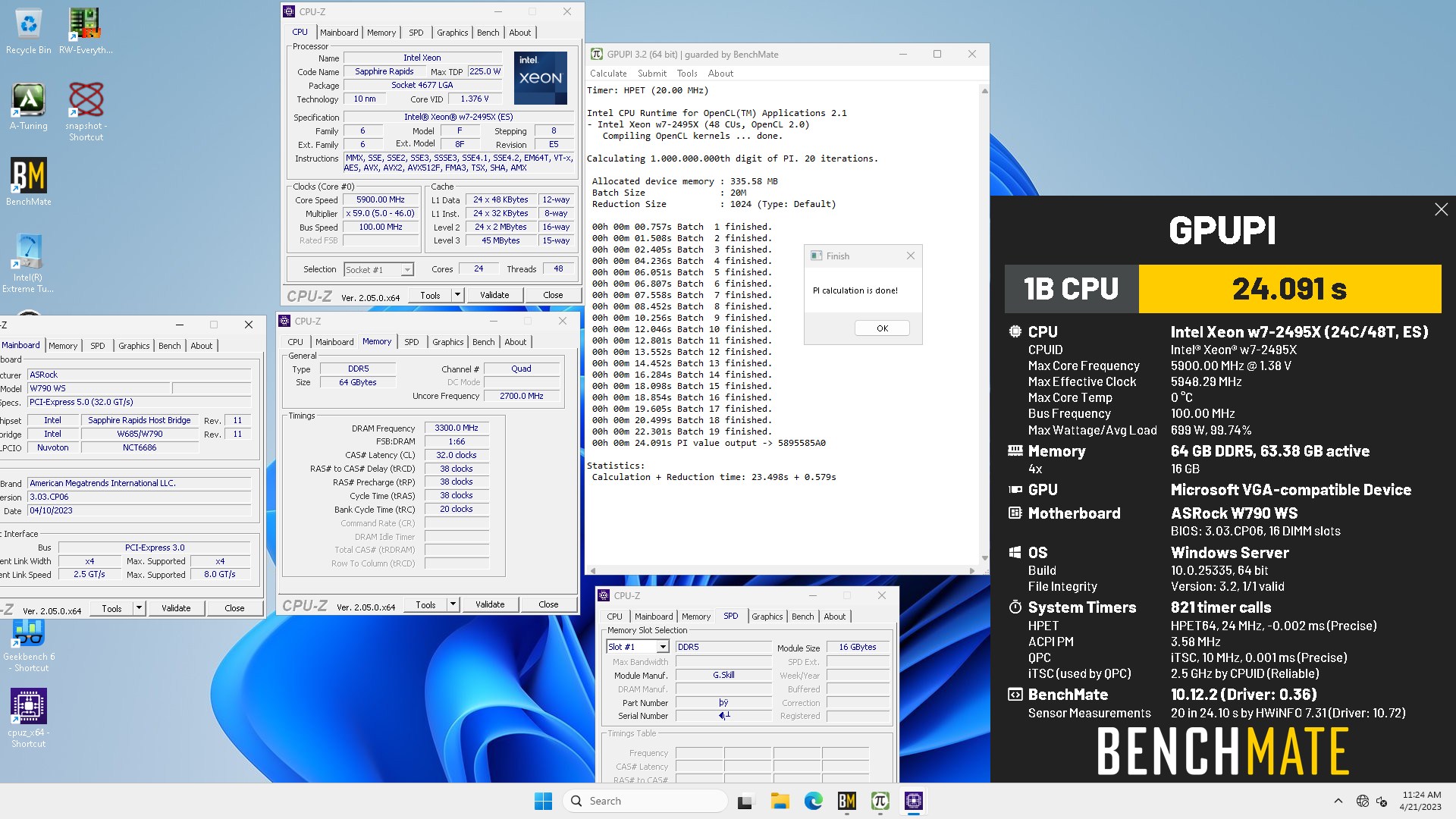Open the Geekbench 6 shortcut icon
1456x819 pixels.
click(29, 646)
